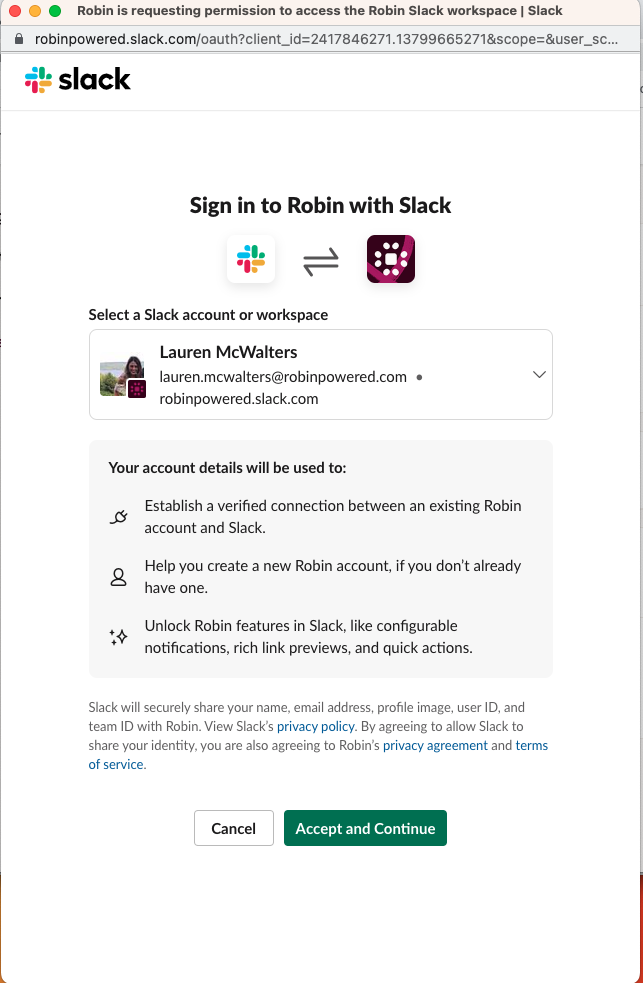
Task: Open Slack's privacy policy link
Action: pos(316,726)
